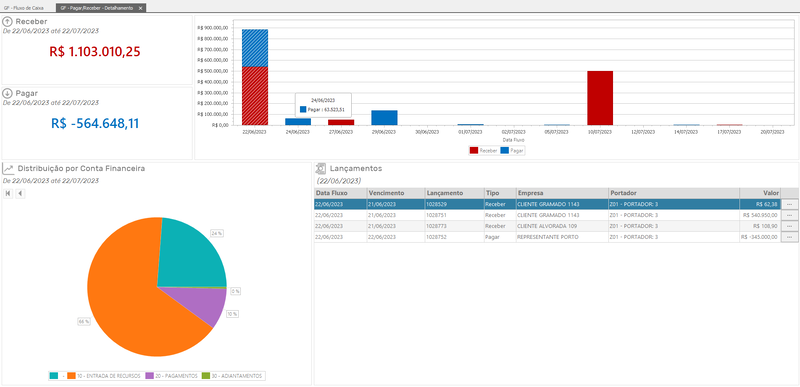Click the red 10/07/2023 Receber bar
This screenshot has height=387, width=800.
point(600,98)
